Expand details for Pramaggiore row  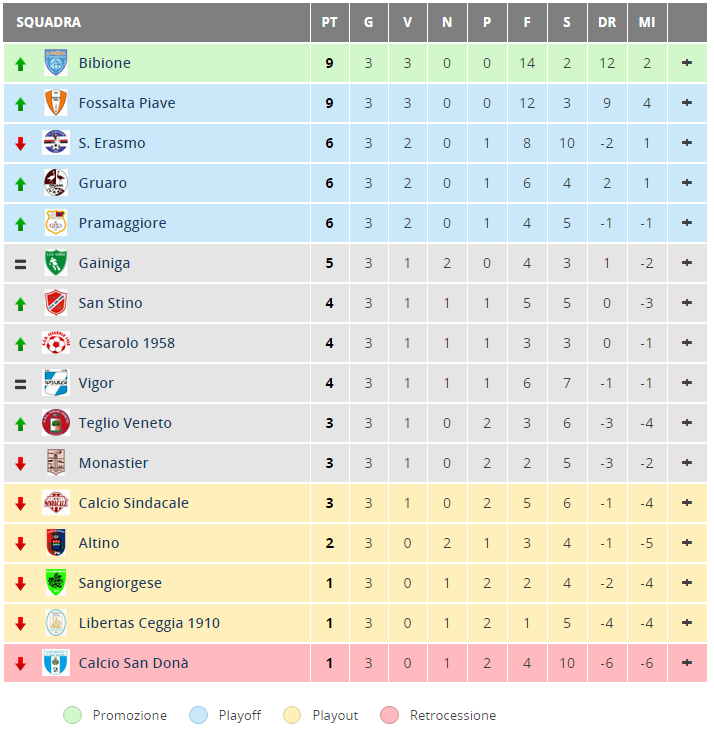coord(687,223)
